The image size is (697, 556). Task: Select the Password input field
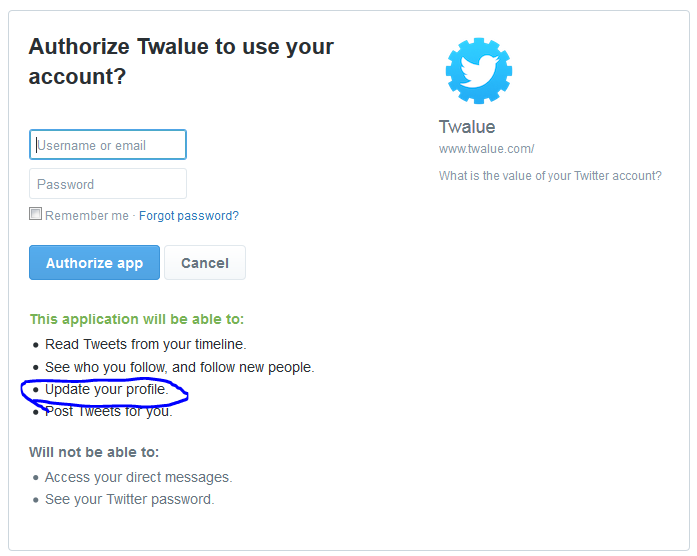tap(108, 184)
